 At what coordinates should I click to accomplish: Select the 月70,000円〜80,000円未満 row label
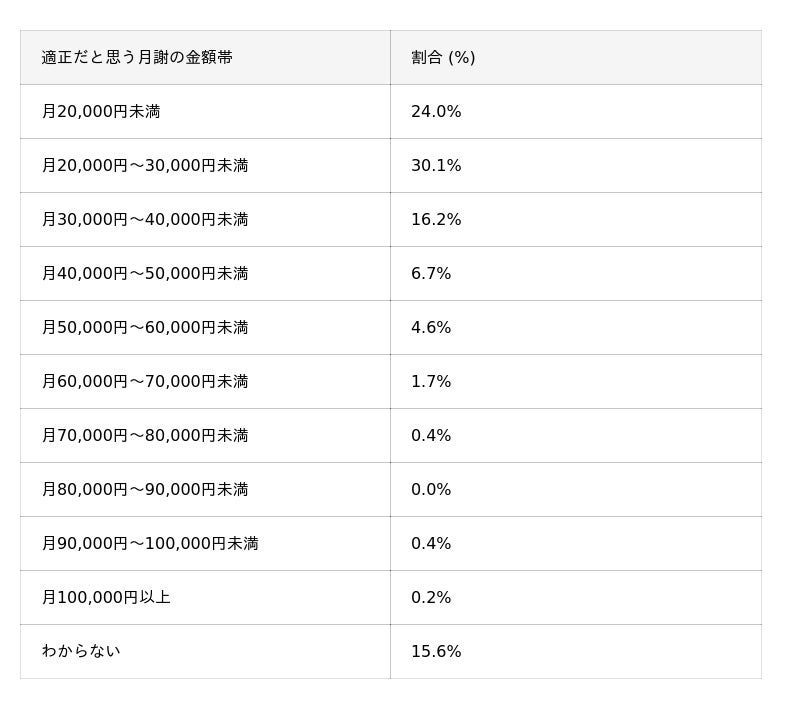point(145,436)
